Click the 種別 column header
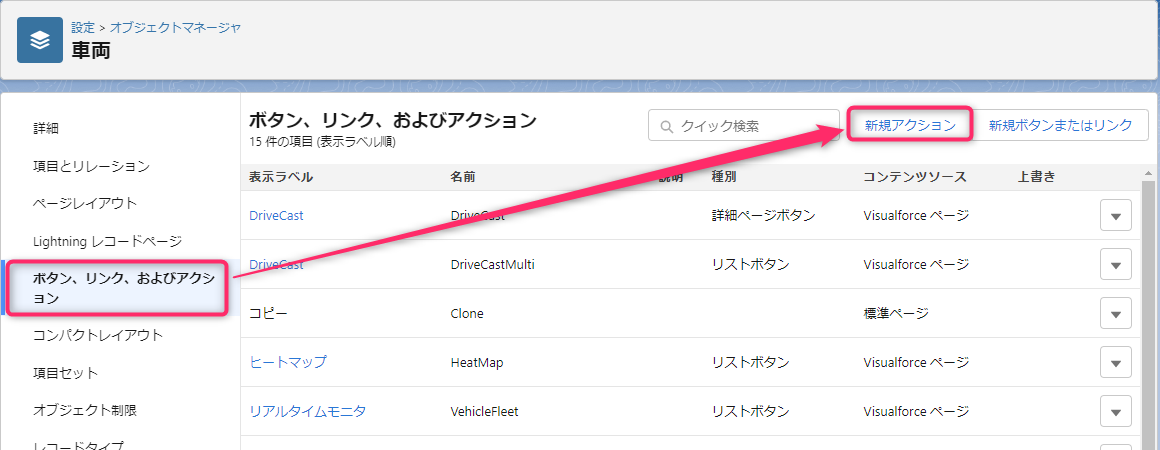Screen dimensions: 1160x450 724,177
